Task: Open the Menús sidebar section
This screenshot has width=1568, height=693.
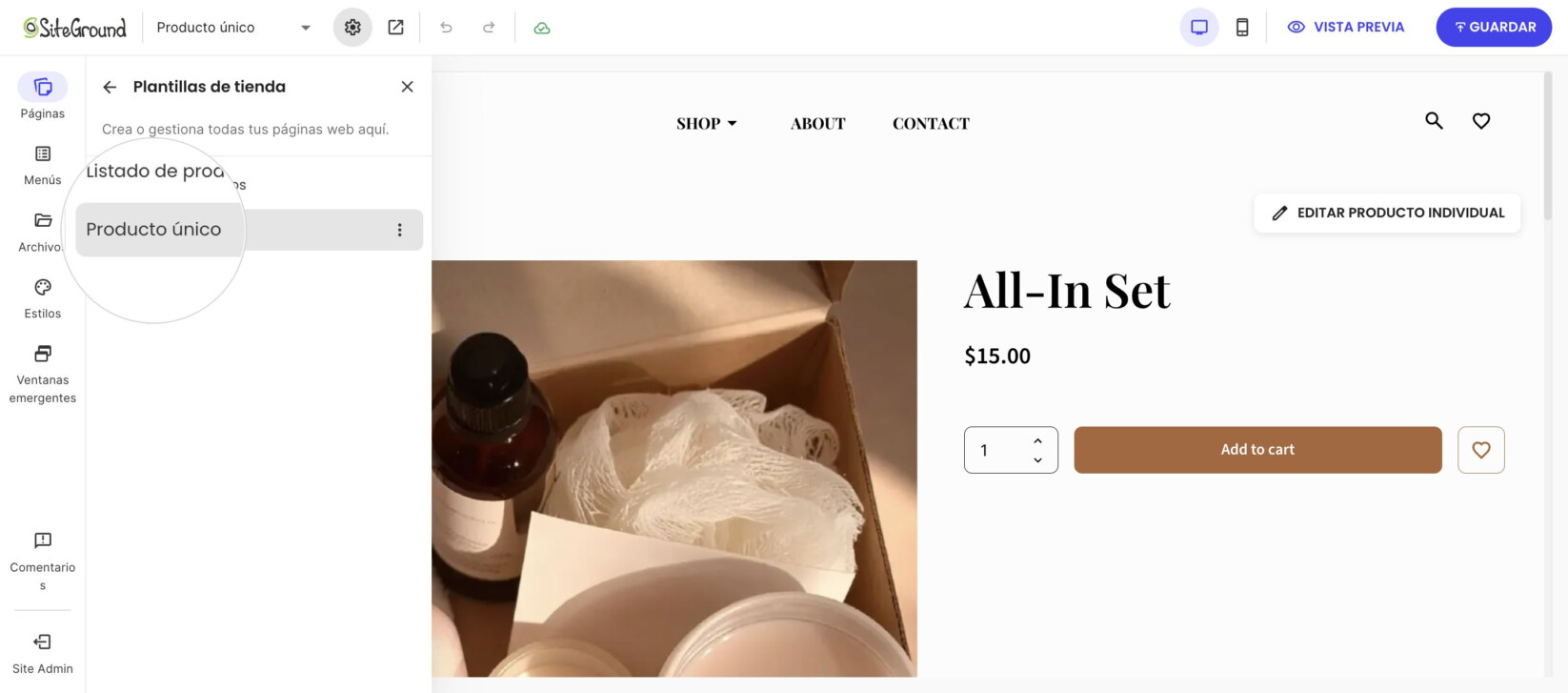Action: point(43,166)
